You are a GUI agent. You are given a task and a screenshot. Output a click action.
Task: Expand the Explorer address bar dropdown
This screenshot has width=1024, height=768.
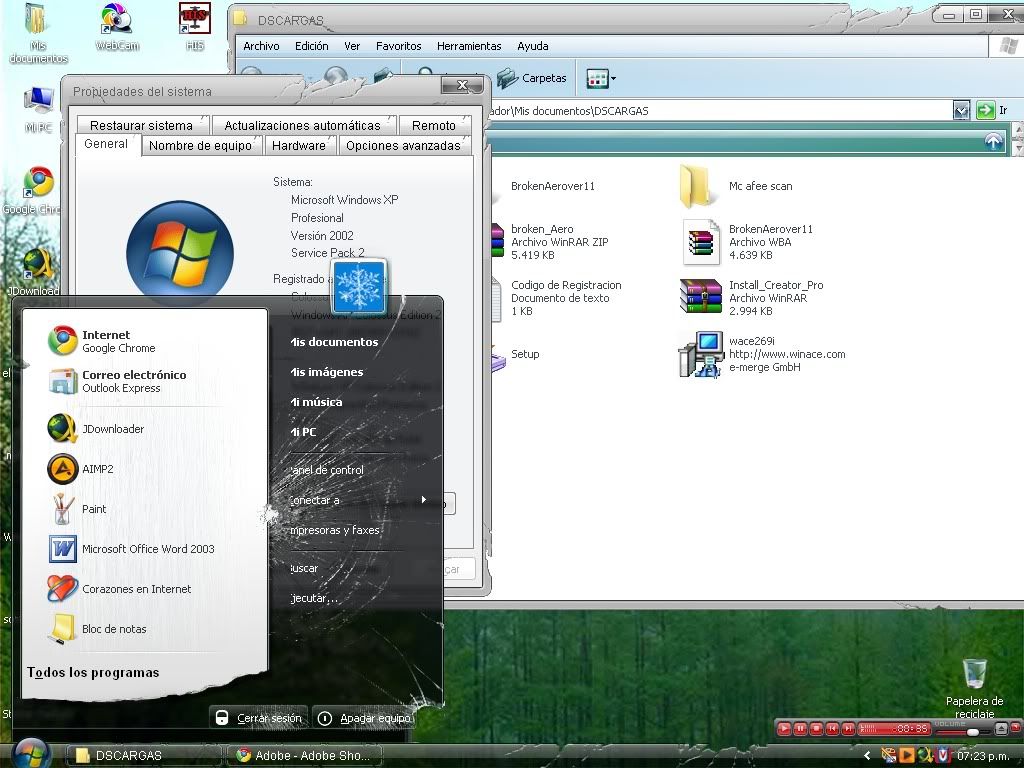[x=961, y=110]
